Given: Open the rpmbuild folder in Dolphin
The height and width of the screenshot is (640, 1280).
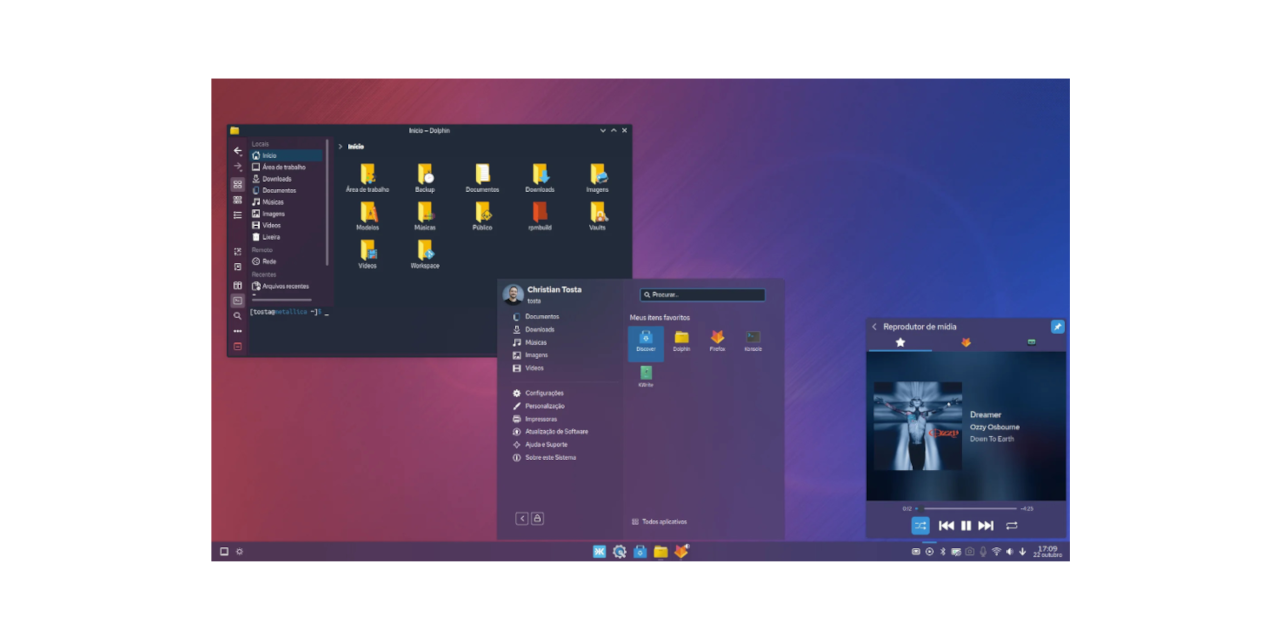Looking at the screenshot, I should click(x=540, y=216).
